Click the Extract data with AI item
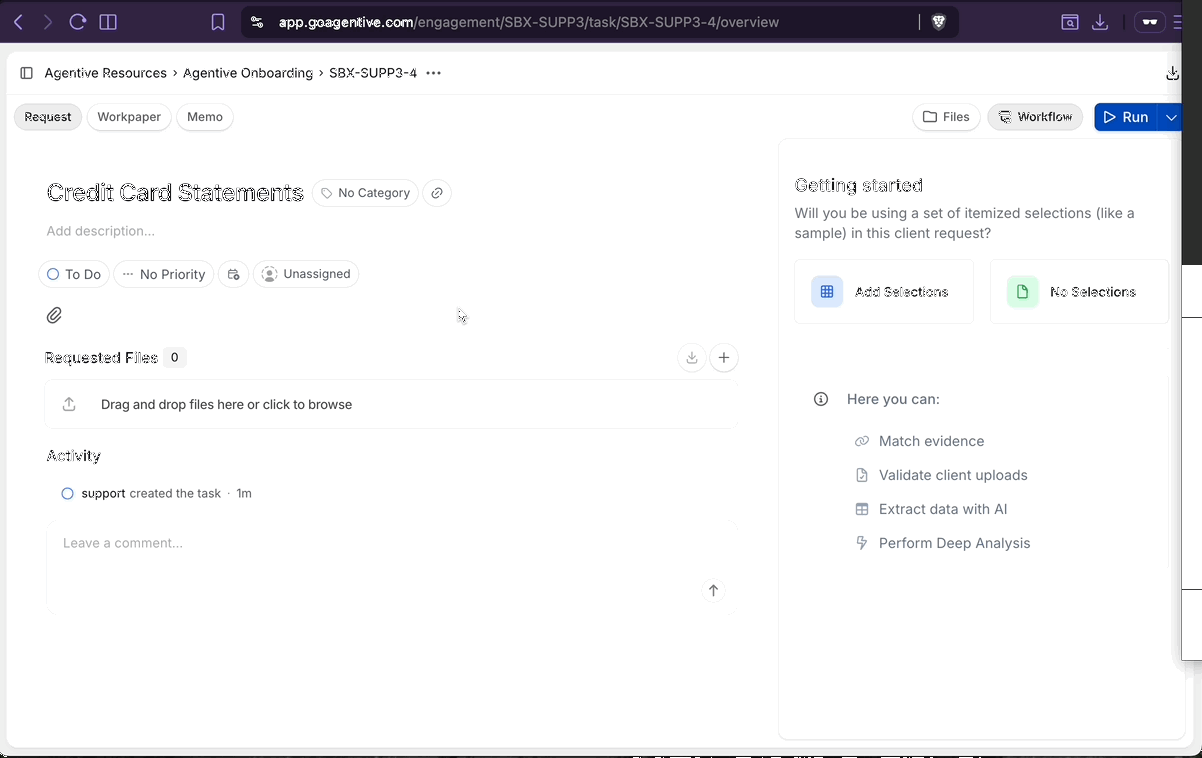The image size is (1202, 758). pos(931,509)
